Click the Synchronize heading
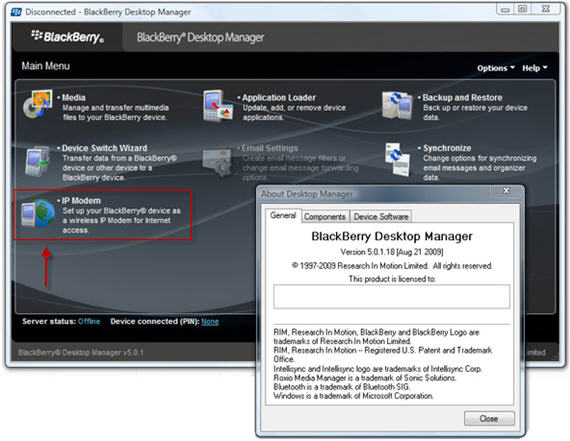Screen dimensions: 570x441 pyautogui.click(x=447, y=148)
